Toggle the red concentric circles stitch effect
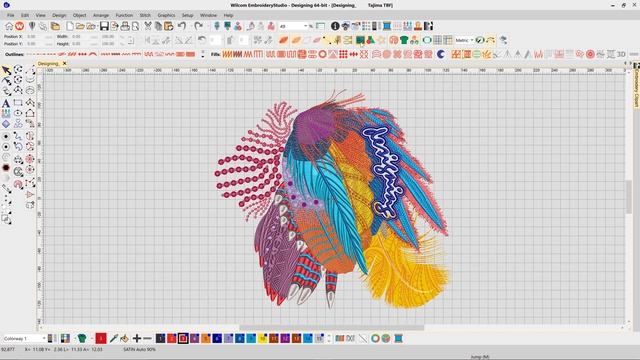 point(590,54)
